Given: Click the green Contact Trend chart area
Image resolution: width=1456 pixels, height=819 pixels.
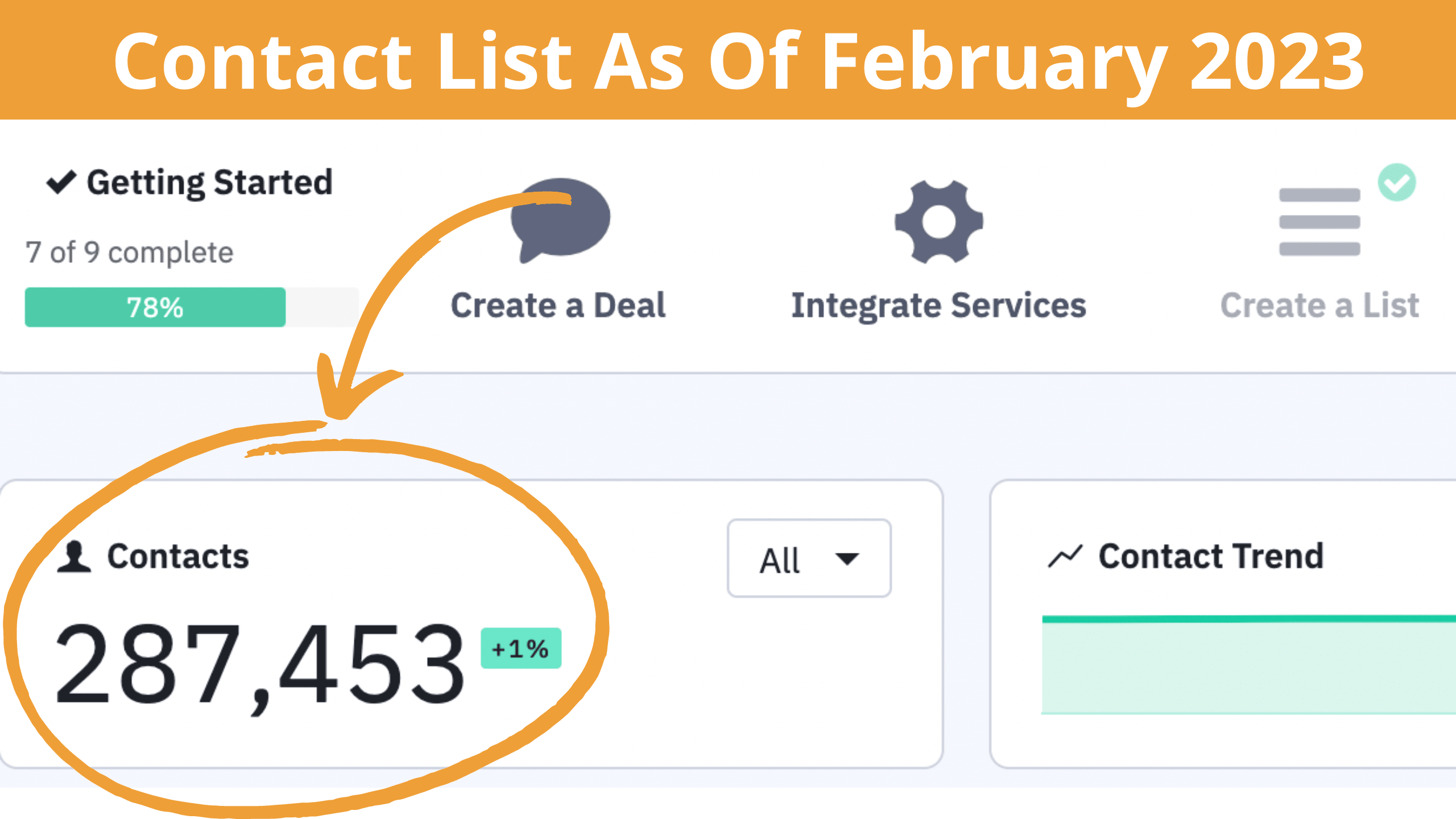Looking at the screenshot, I should (x=1248, y=664).
